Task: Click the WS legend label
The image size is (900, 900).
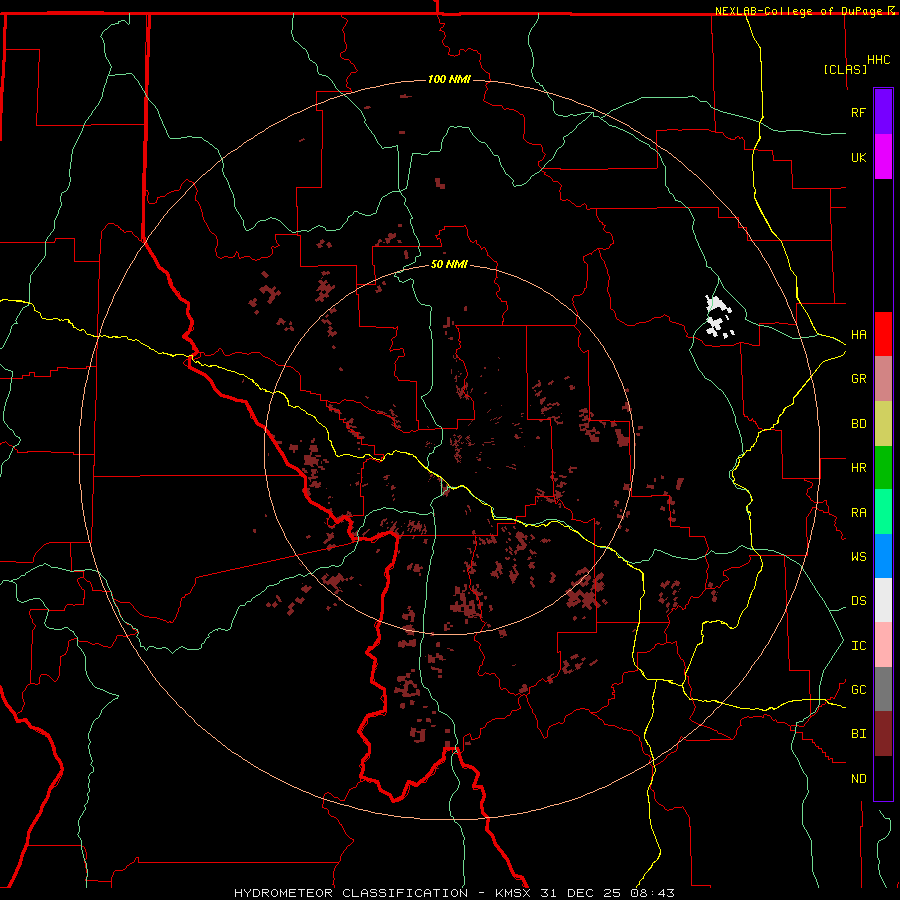Action: [x=858, y=557]
